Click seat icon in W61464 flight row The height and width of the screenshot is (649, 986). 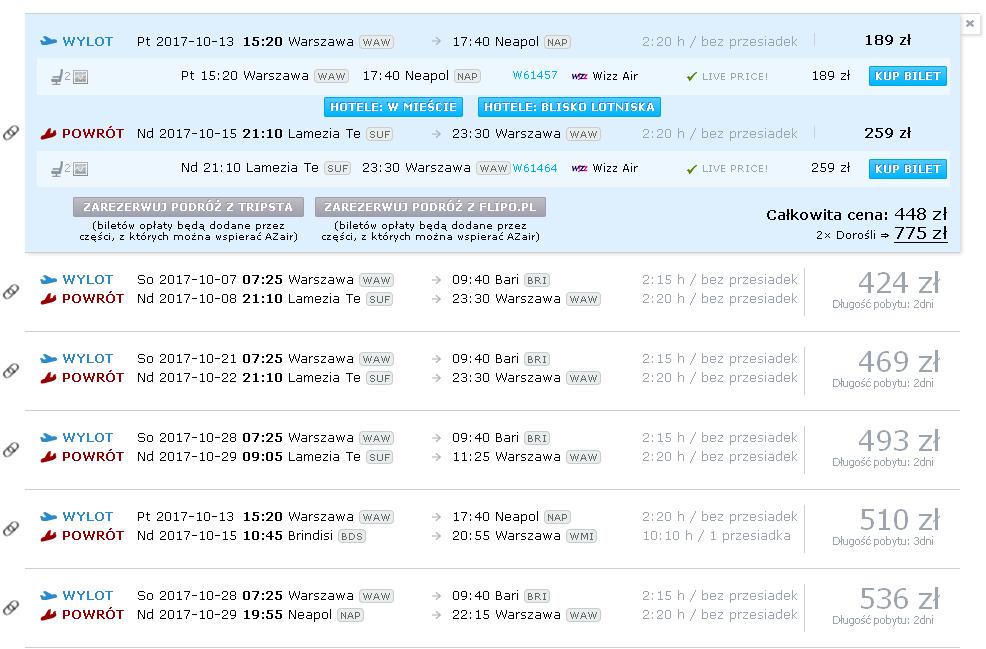[x=57, y=169]
